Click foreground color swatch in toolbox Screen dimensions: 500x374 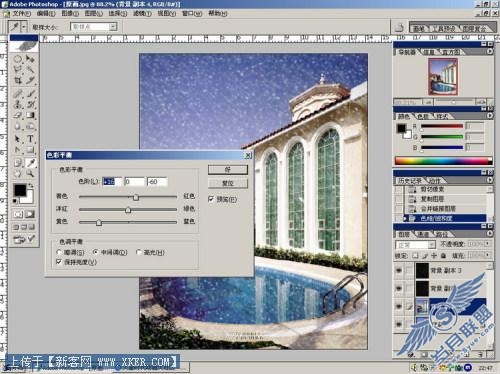[x=20, y=190]
